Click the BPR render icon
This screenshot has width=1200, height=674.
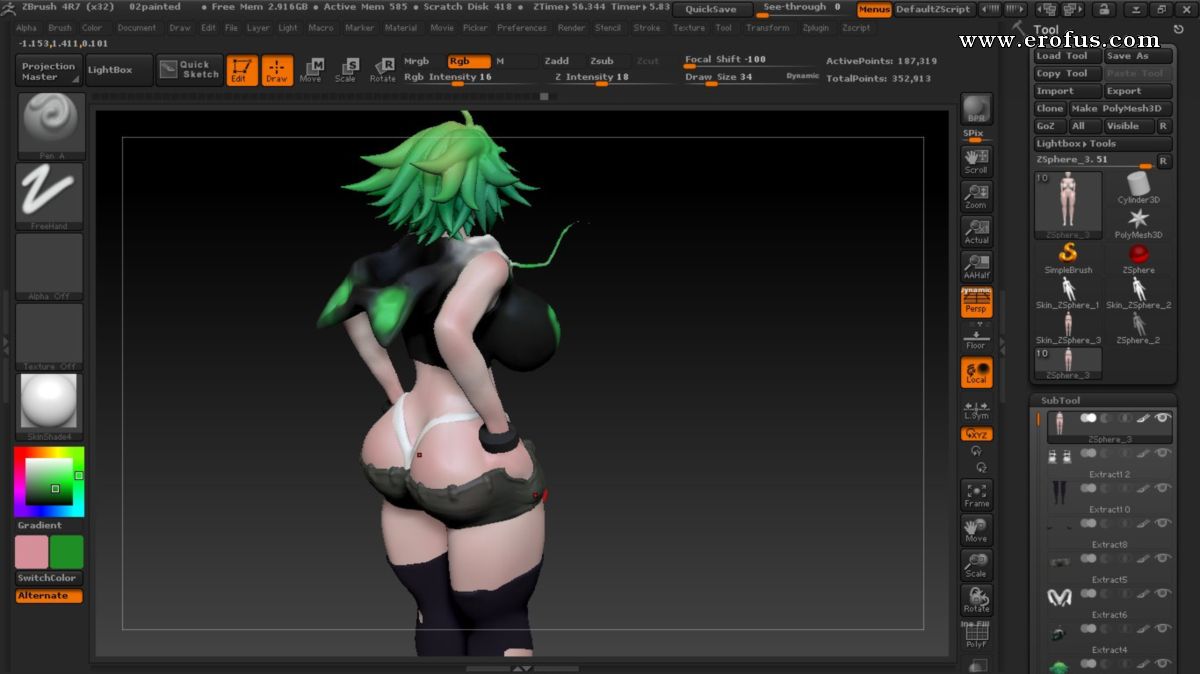click(976, 110)
